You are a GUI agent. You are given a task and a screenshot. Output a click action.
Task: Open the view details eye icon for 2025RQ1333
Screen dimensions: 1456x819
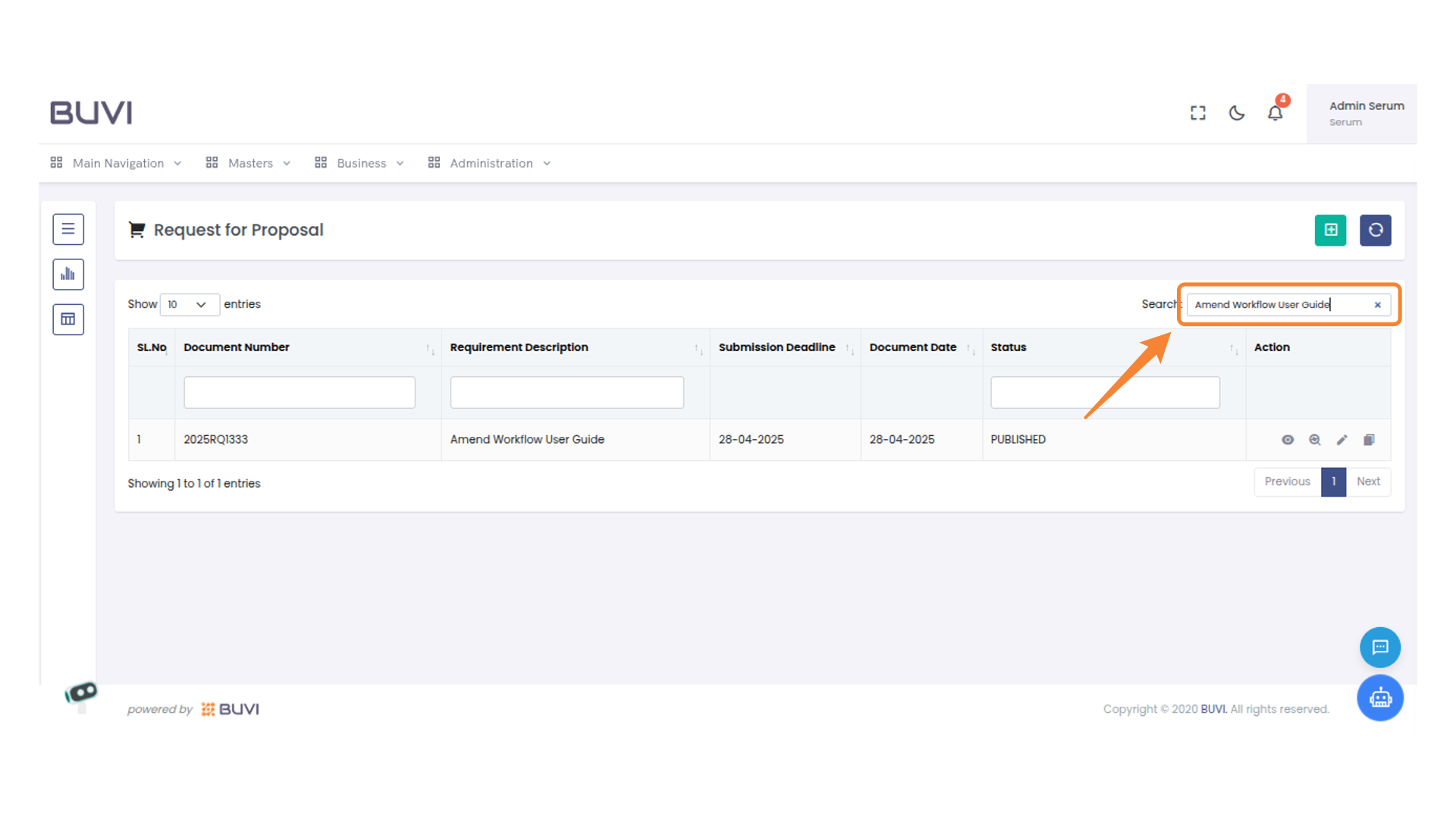[1288, 440]
